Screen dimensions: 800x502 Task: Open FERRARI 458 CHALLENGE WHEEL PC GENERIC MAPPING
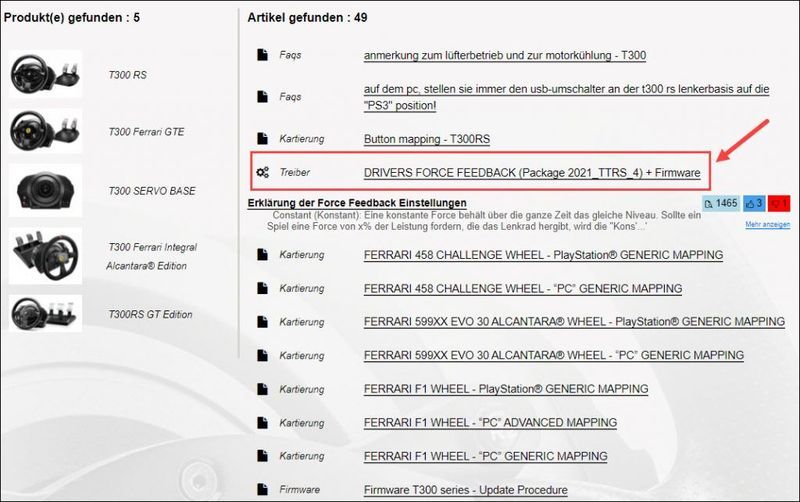point(522,288)
